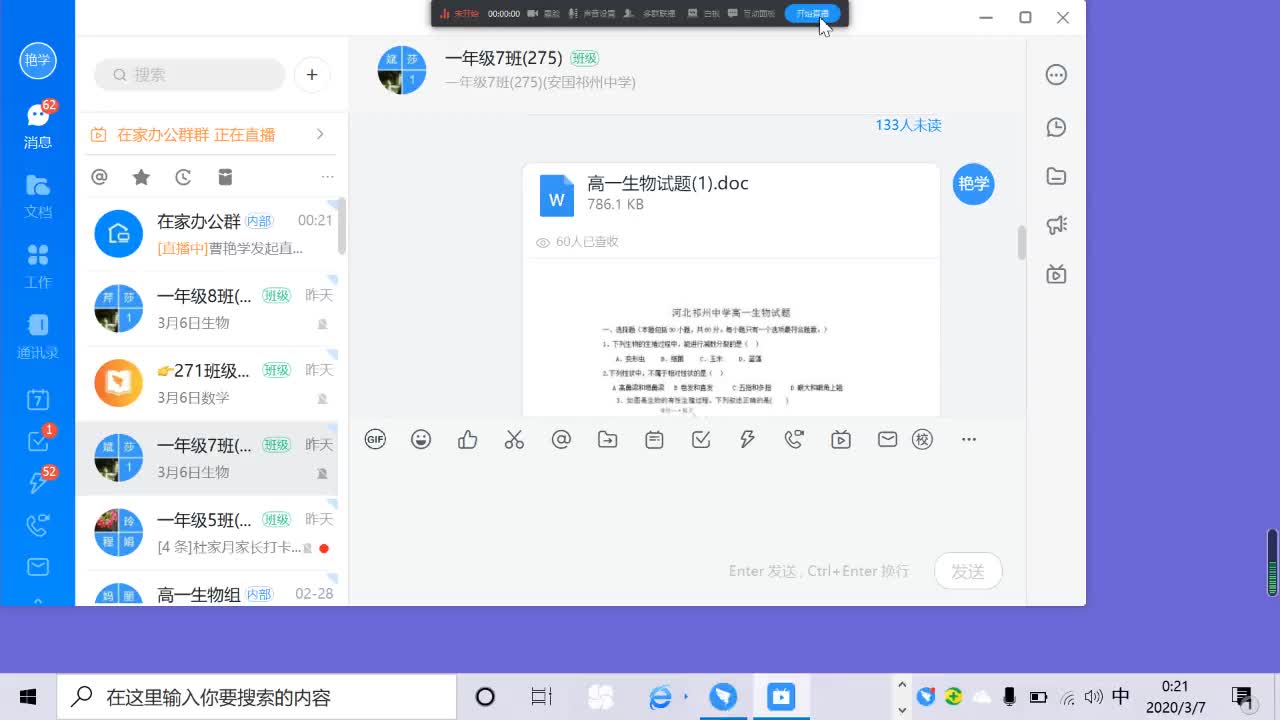This screenshot has width=1280, height=720.
Task: Click the message input area
Action: tap(686, 505)
